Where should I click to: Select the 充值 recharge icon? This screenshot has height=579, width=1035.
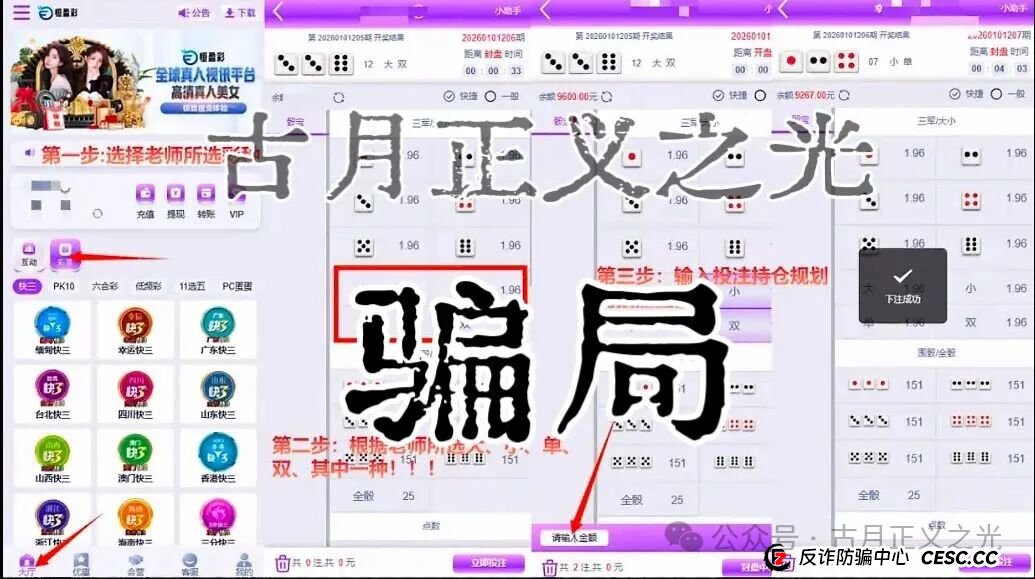tap(143, 195)
